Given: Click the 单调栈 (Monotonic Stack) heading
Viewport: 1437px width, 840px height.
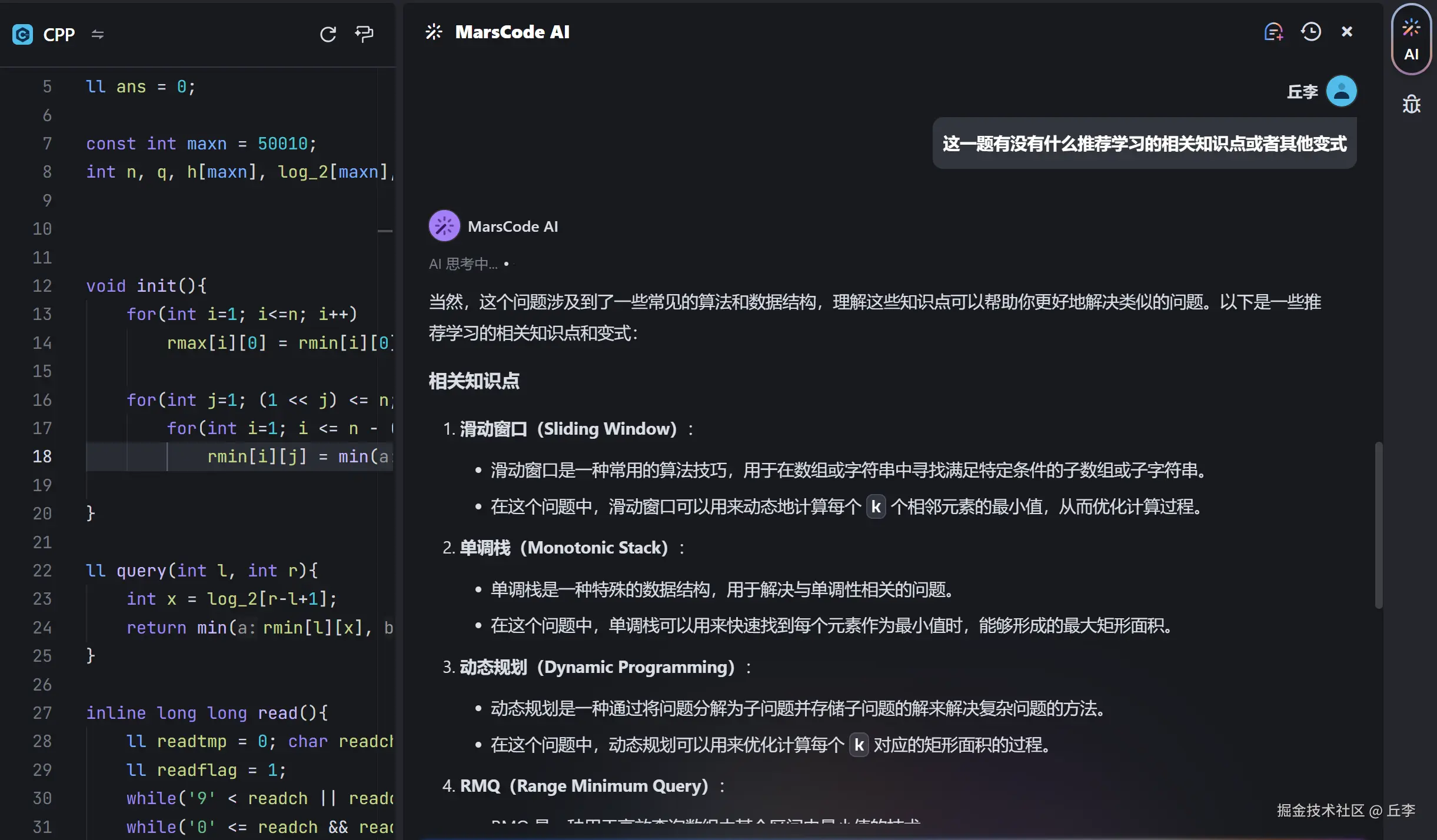Looking at the screenshot, I should click(563, 548).
